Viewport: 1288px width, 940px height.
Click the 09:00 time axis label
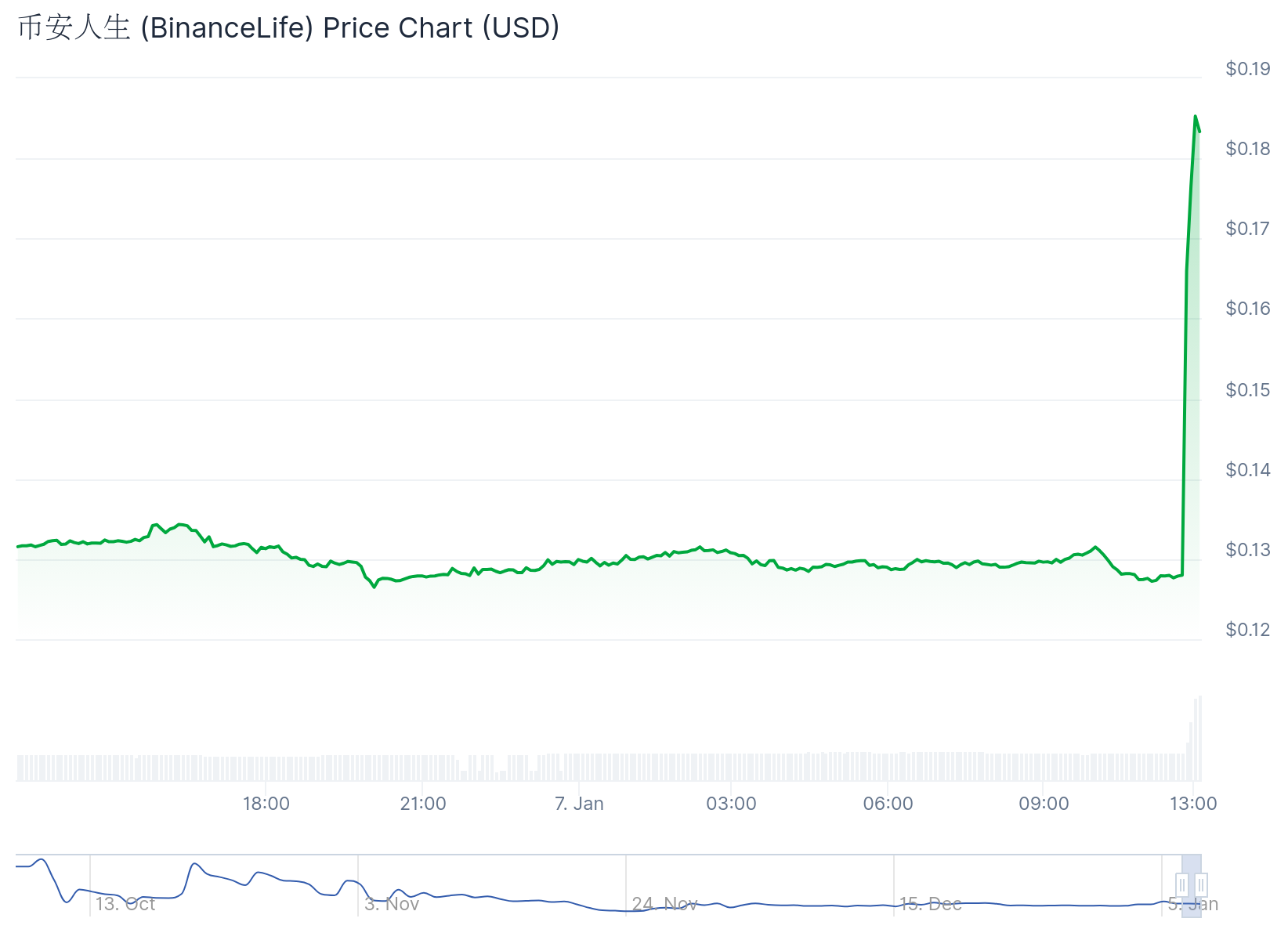[x=1044, y=804]
